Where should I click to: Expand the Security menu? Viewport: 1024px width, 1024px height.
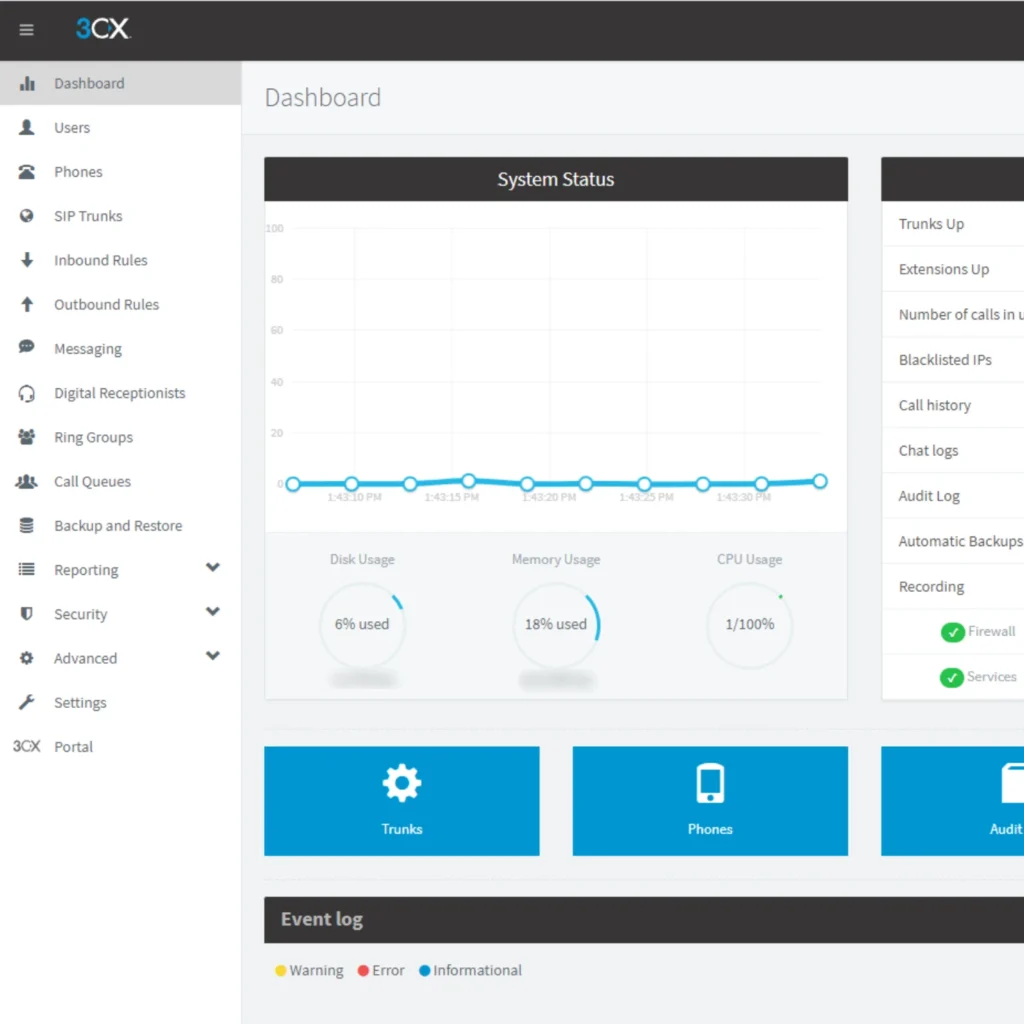80,613
